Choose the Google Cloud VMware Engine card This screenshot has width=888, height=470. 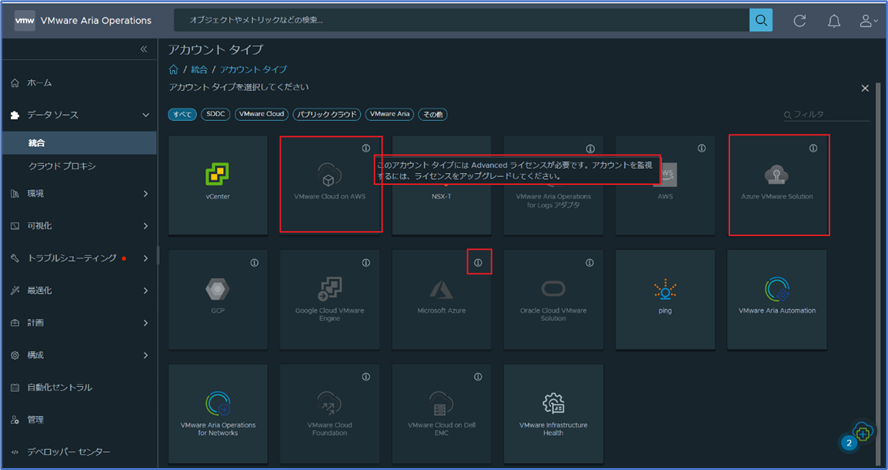(x=330, y=300)
